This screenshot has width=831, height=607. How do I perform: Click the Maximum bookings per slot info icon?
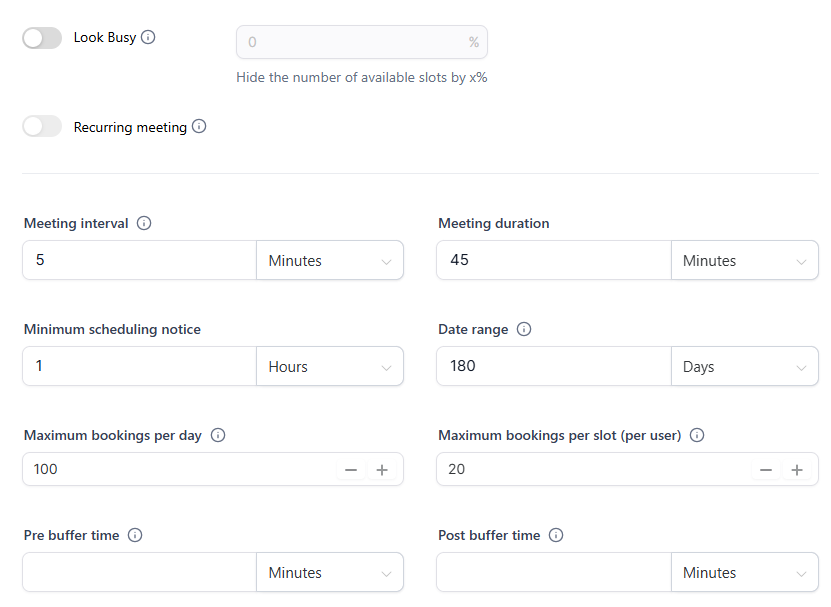click(x=697, y=435)
